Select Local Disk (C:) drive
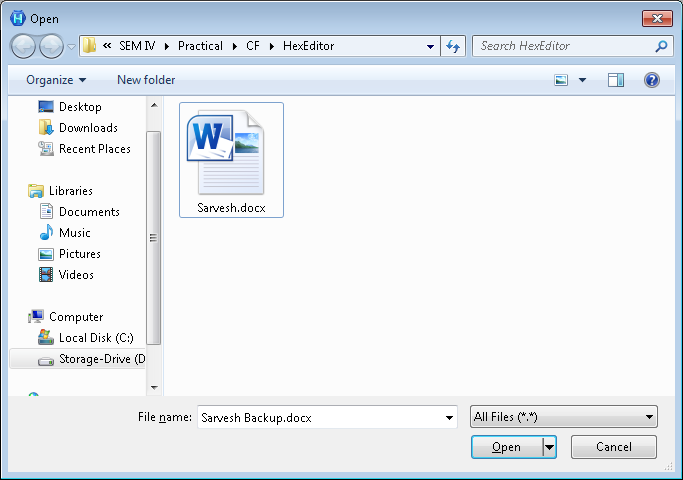The image size is (683, 480). (95, 338)
